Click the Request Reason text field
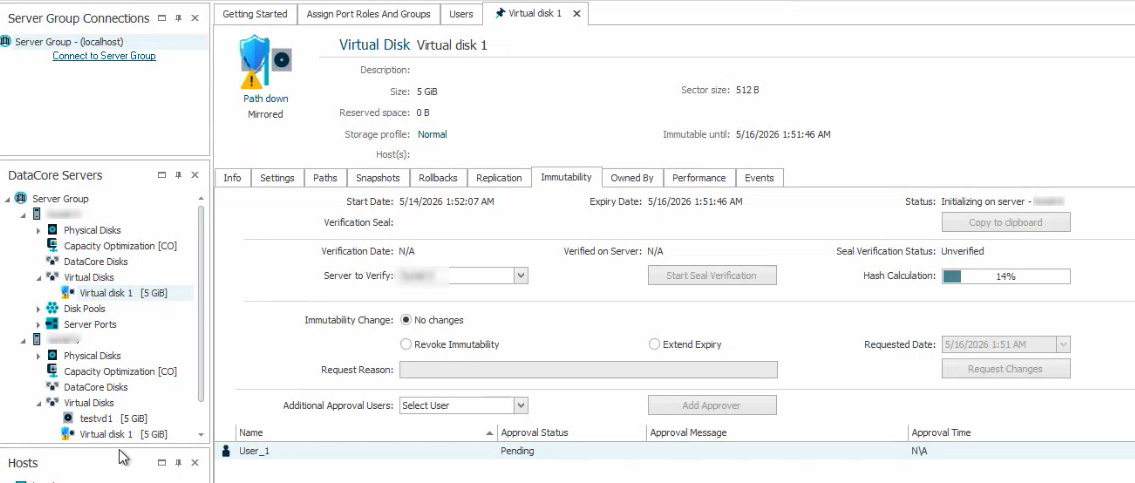The height and width of the screenshot is (483, 1135). pos(588,369)
